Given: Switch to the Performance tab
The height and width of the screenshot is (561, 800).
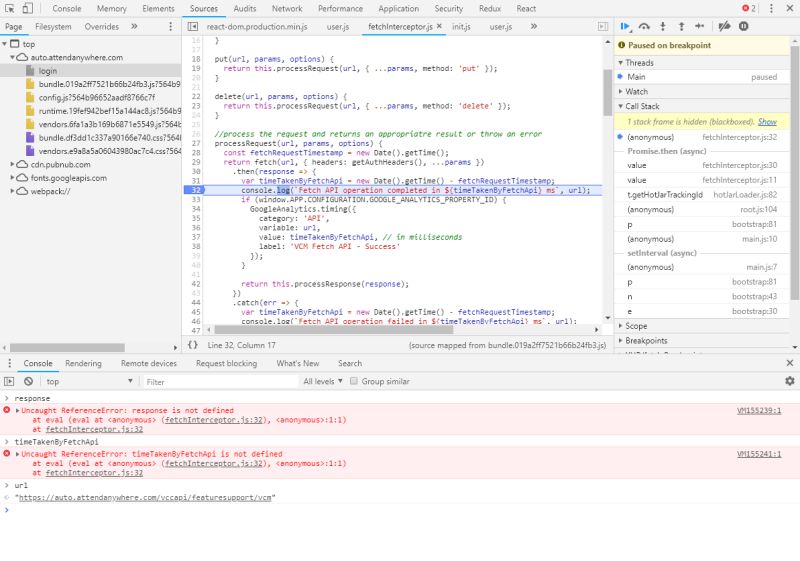Looking at the screenshot, I should coord(340,9).
